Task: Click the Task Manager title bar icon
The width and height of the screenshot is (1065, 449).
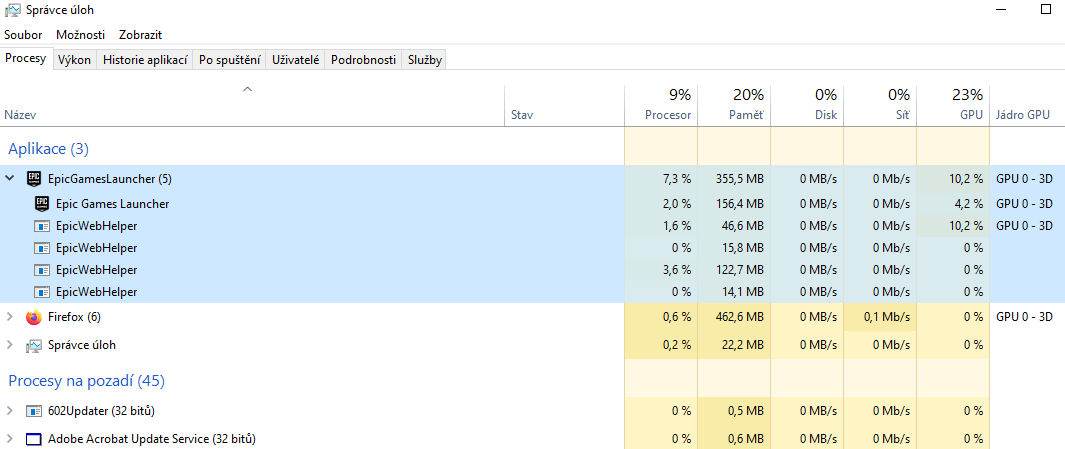Action: [12, 10]
